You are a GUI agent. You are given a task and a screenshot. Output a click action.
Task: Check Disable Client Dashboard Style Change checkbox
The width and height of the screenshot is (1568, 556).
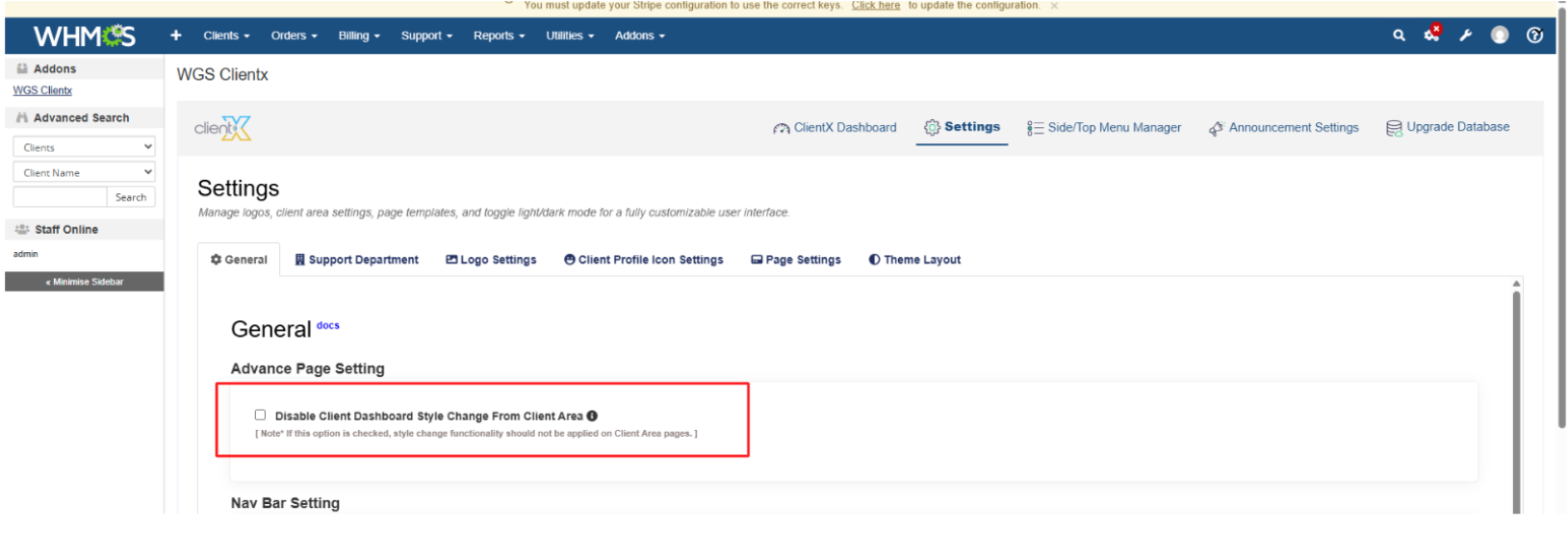tap(260, 416)
